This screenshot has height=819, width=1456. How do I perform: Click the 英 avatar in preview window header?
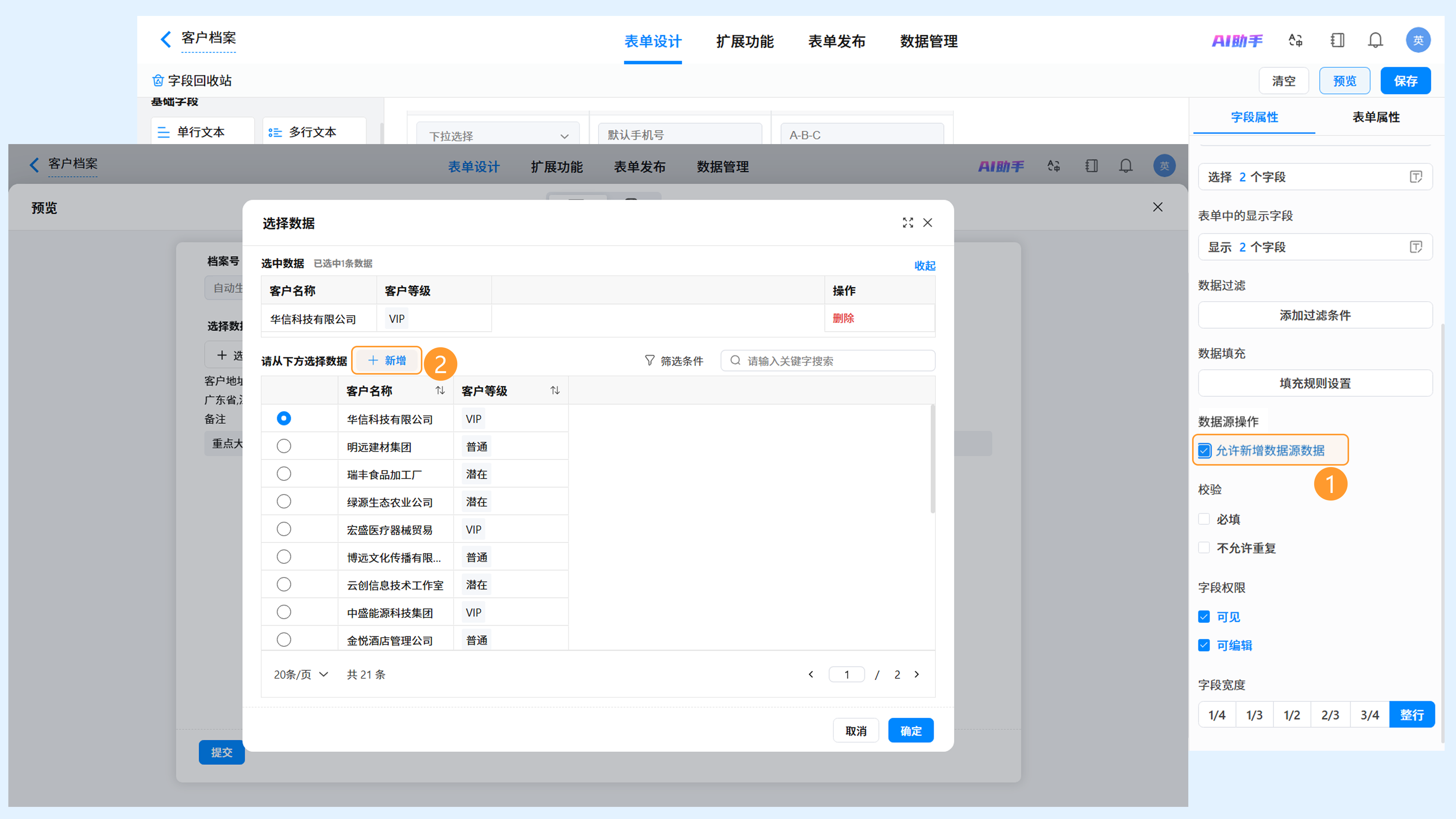(1164, 166)
